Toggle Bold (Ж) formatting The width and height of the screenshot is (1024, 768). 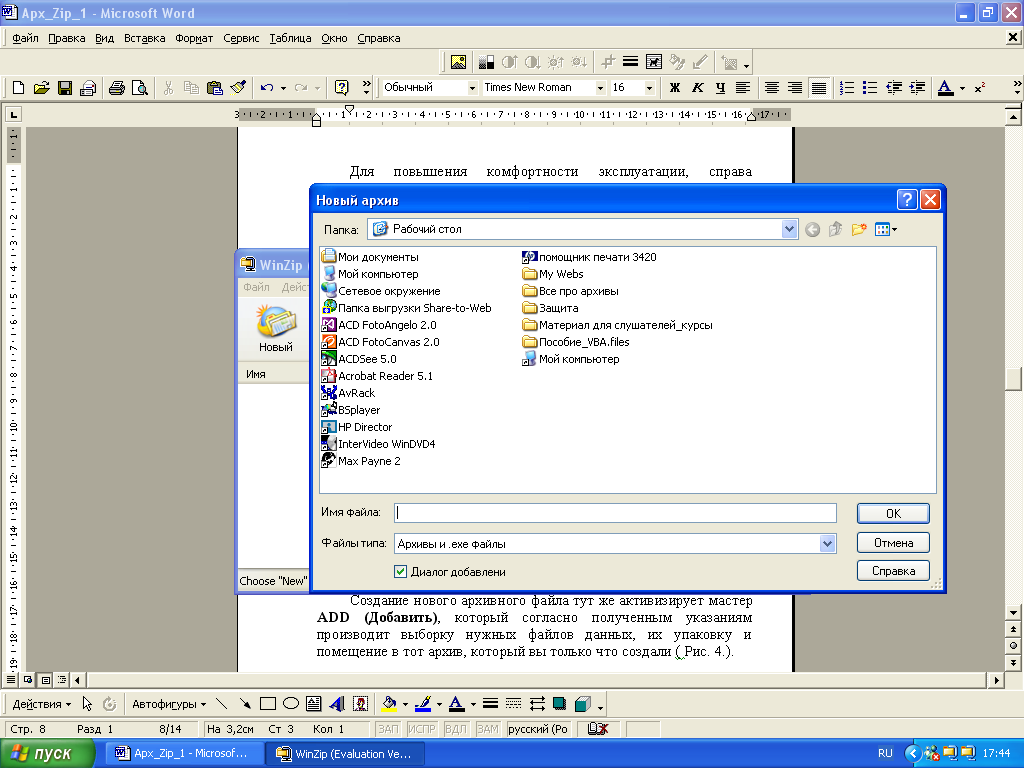pos(675,88)
